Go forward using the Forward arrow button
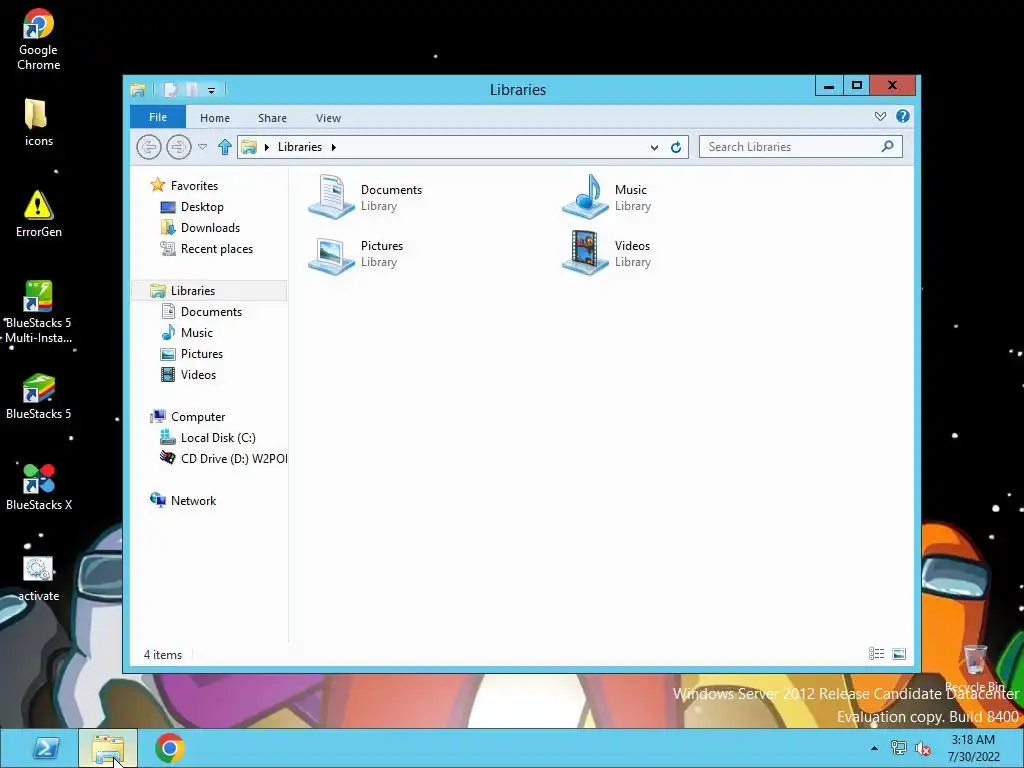 [178, 147]
